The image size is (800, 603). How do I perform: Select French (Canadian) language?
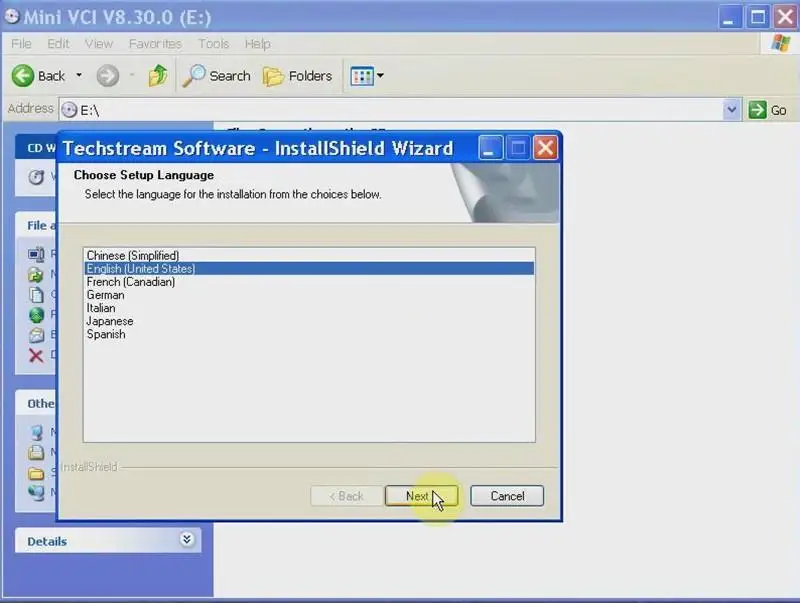[309, 282]
